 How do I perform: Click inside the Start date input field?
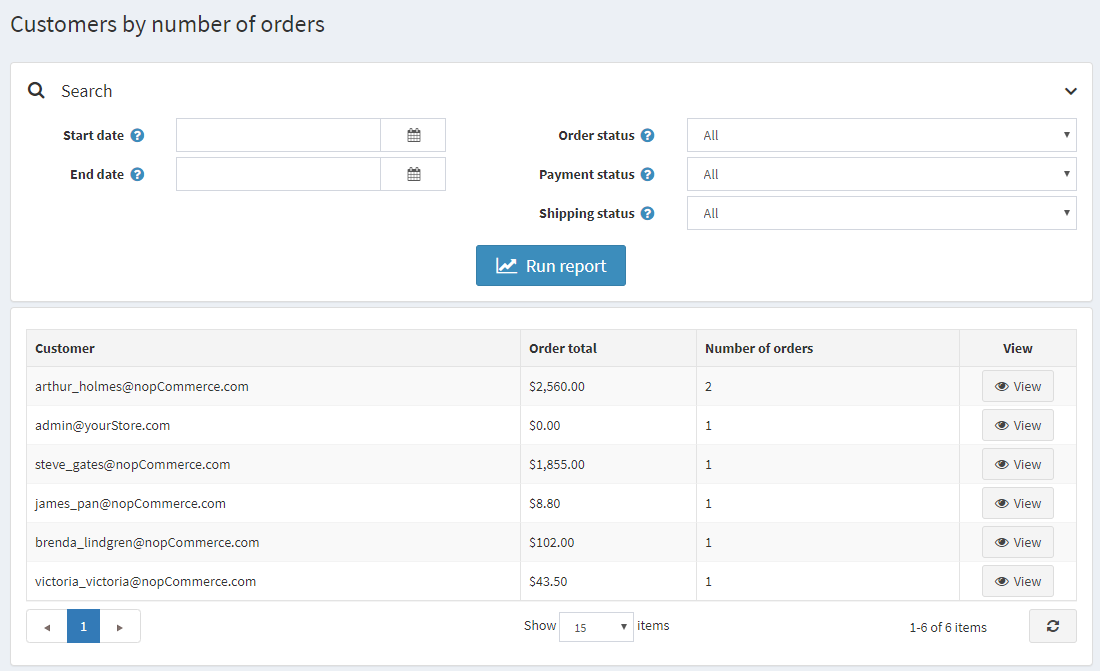coord(278,135)
